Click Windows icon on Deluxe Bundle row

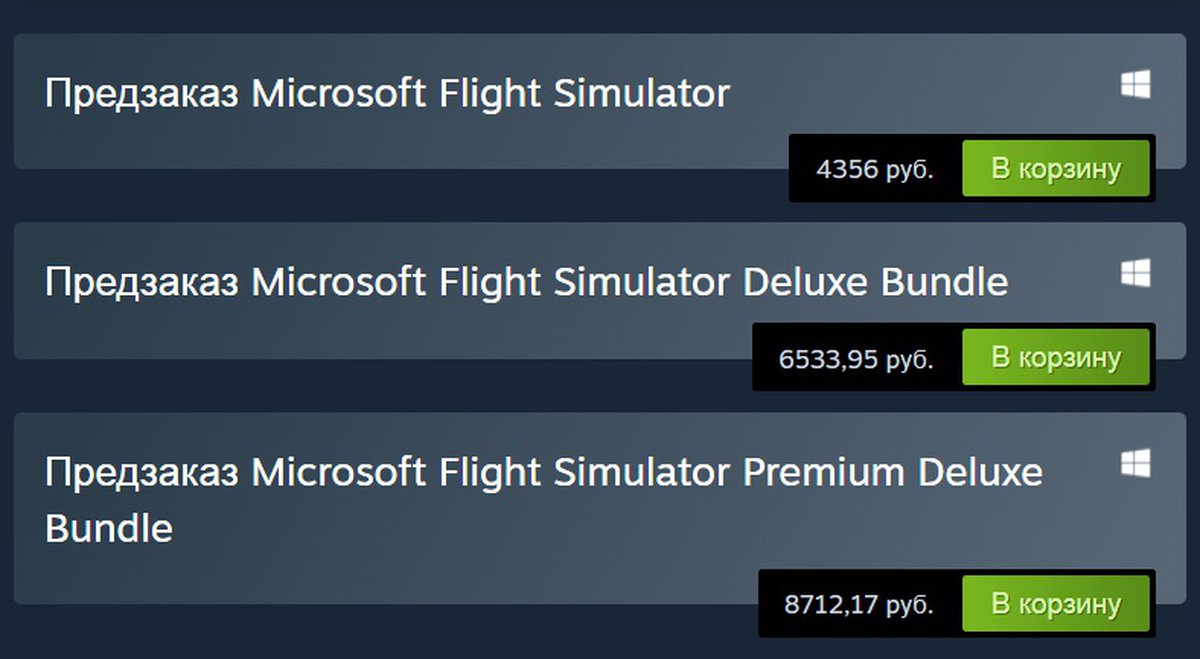click(1135, 272)
